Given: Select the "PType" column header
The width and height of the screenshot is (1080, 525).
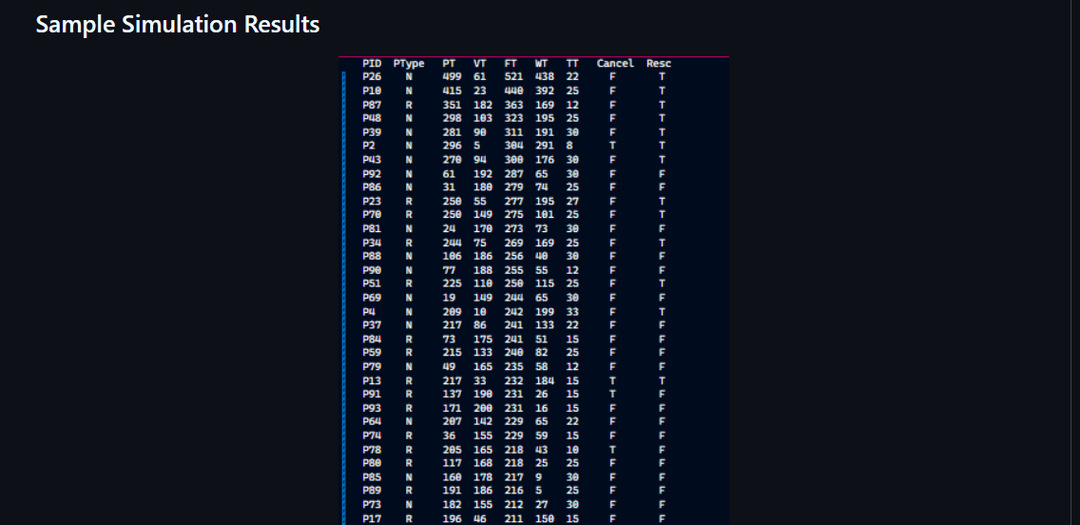Looking at the screenshot, I should [408, 63].
